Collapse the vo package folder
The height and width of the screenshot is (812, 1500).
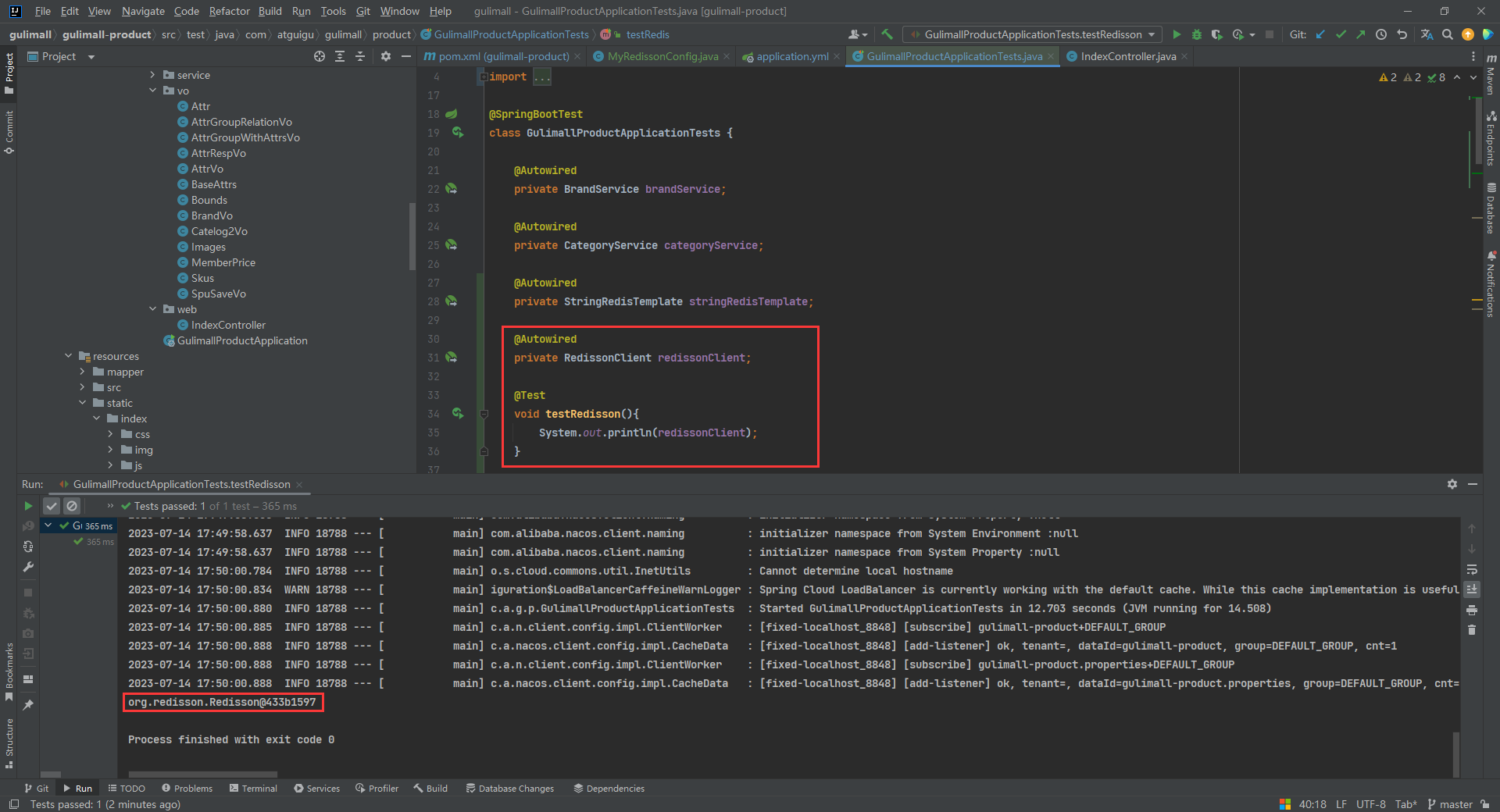(x=153, y=91)
